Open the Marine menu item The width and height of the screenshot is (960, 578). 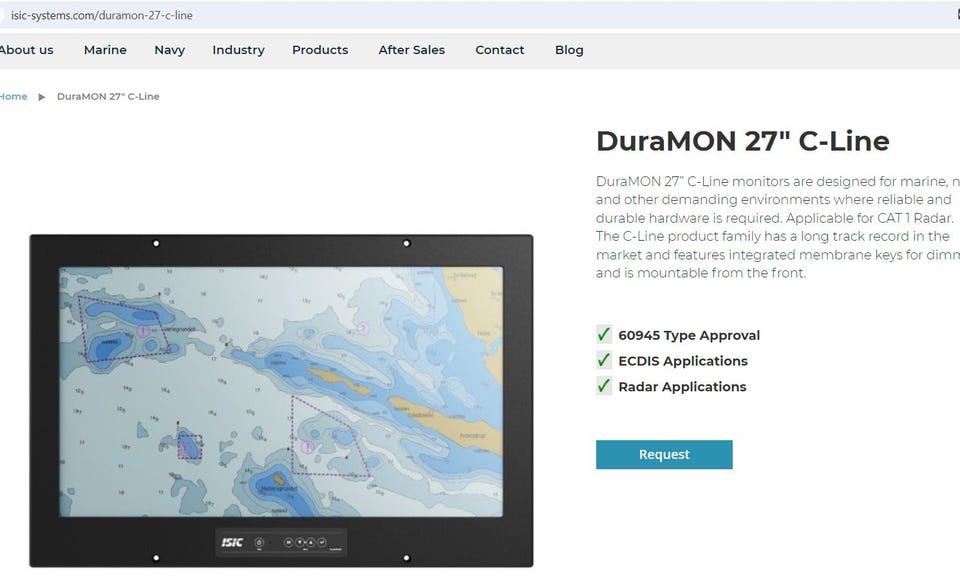pyautogui.click(x=105, y=50)
